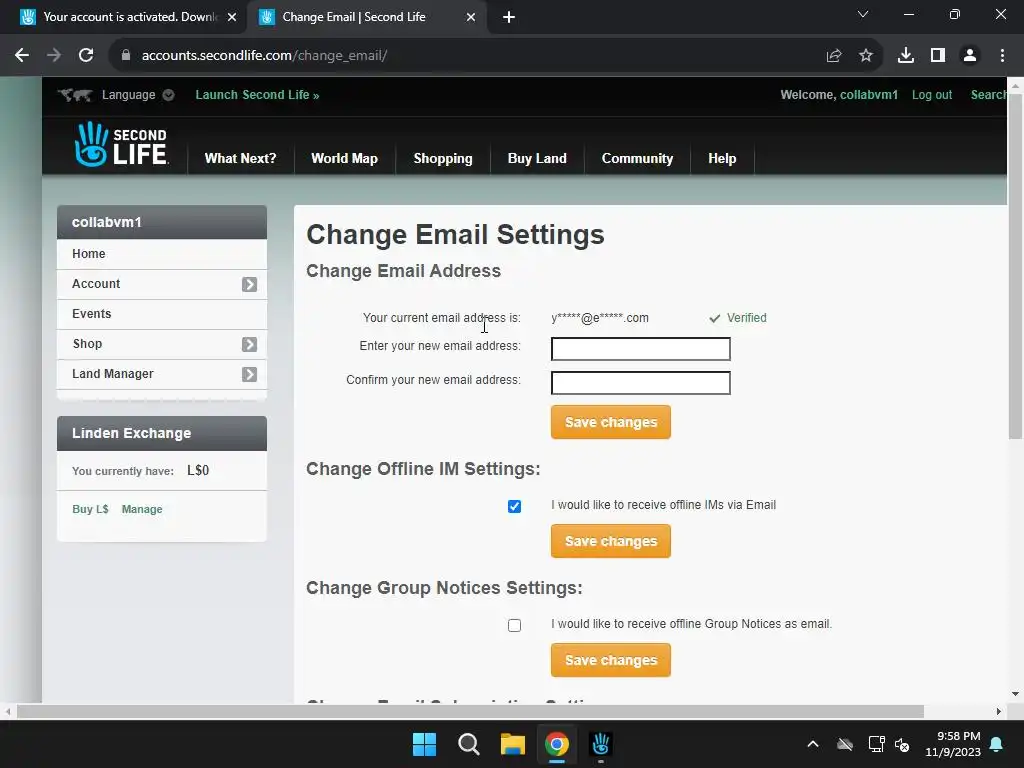1024x768 pixels.
Task: Open a new browser tab
Action: pos(509,17)
